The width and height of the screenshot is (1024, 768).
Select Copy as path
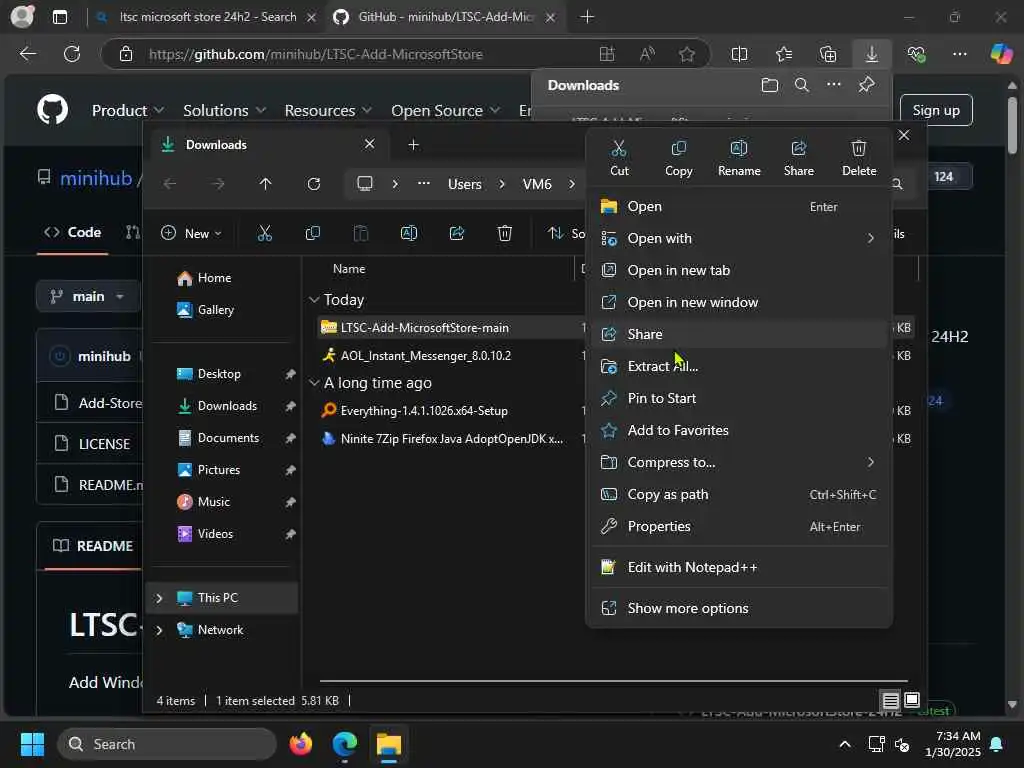[739, 494]
